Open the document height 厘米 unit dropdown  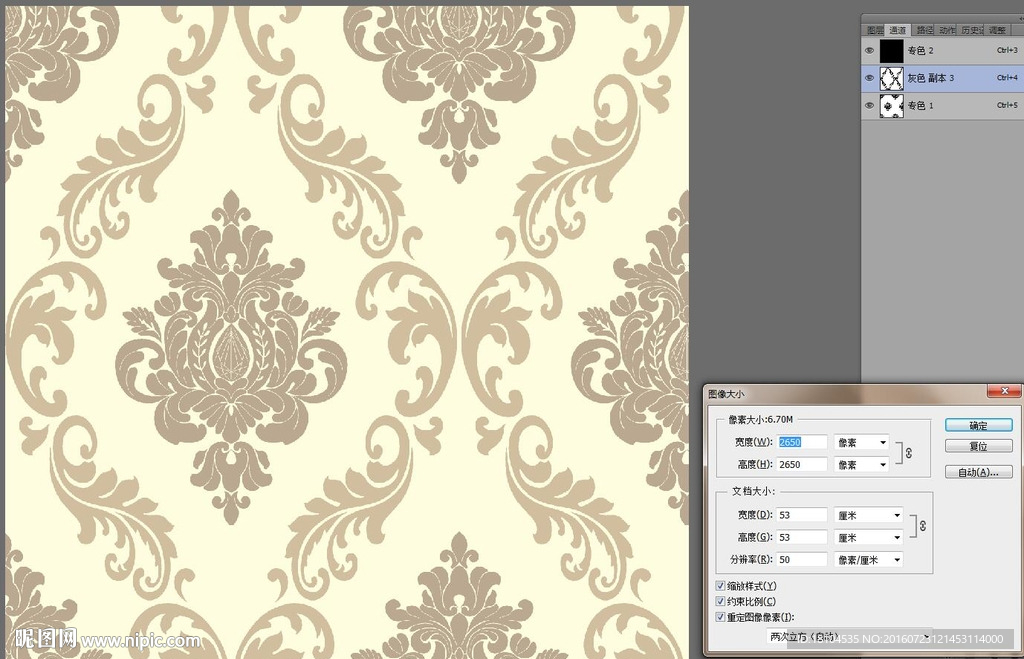coord(869,537)
